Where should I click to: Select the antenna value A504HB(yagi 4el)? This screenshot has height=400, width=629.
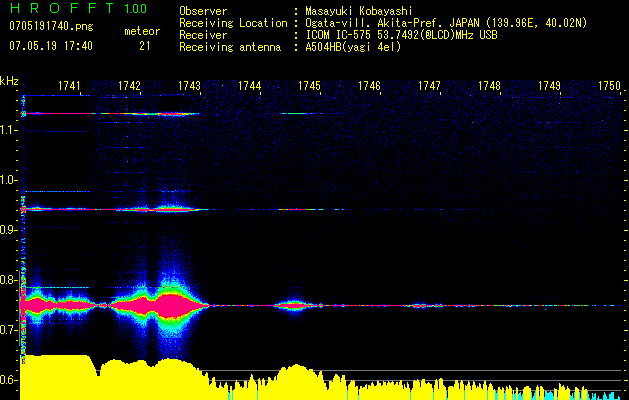pos(353,47)
